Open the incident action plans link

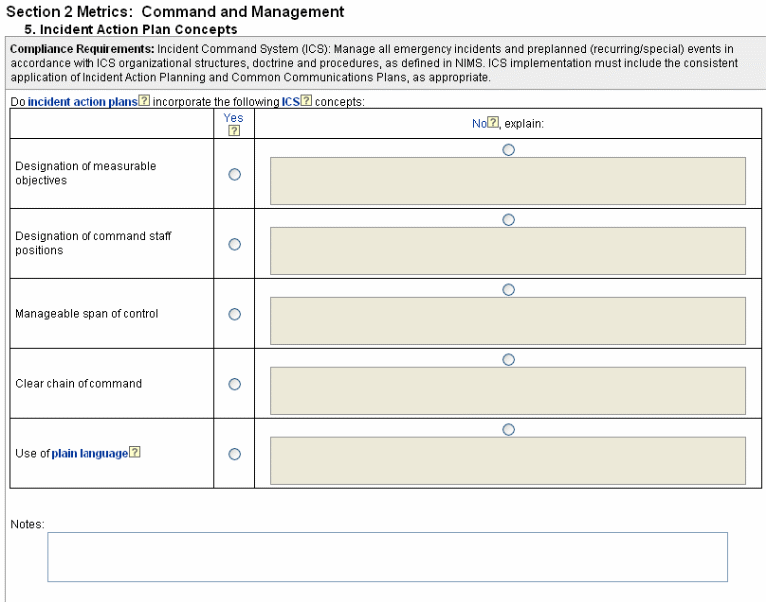pos(82,102)
